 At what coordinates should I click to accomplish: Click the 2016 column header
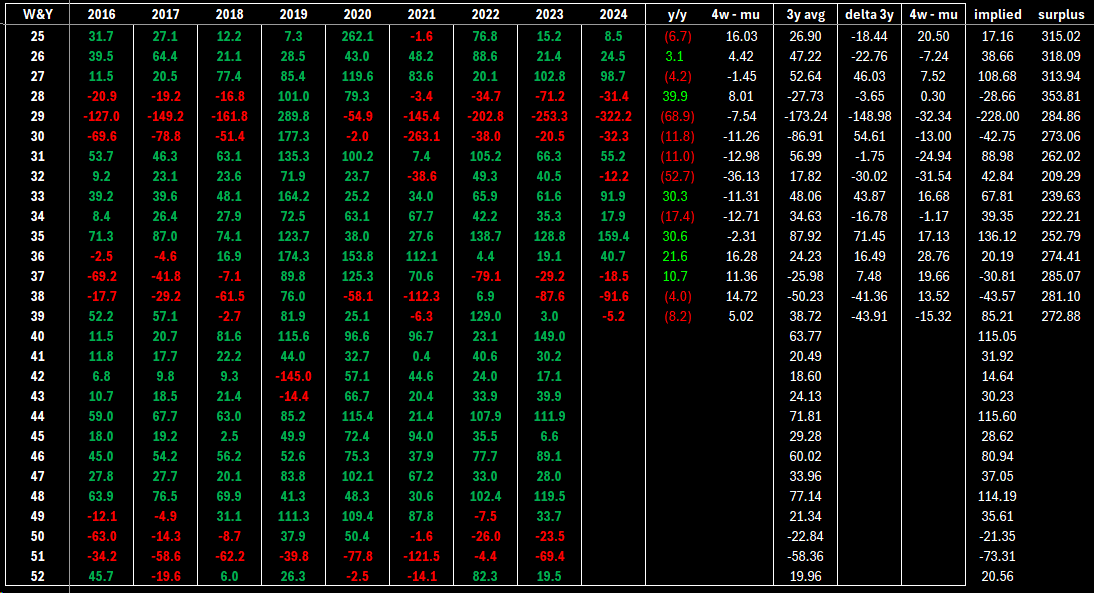point(101,15)
